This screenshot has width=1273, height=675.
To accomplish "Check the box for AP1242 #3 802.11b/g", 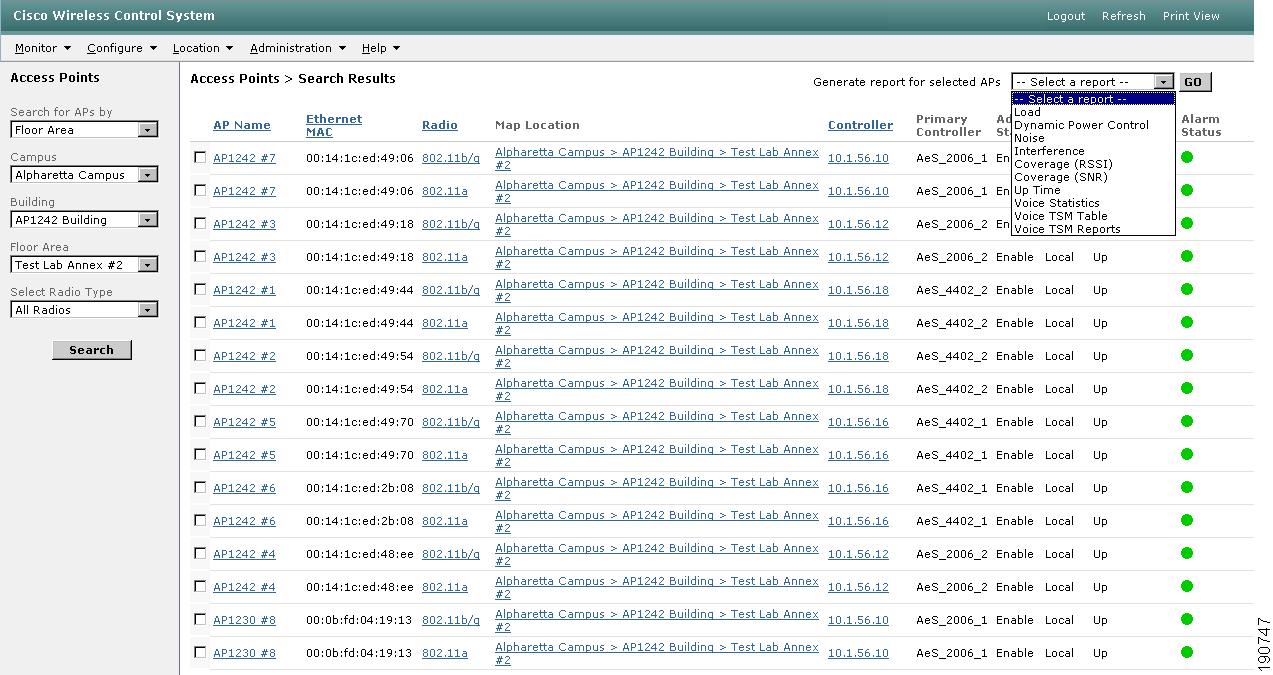I will pos(200,223).
